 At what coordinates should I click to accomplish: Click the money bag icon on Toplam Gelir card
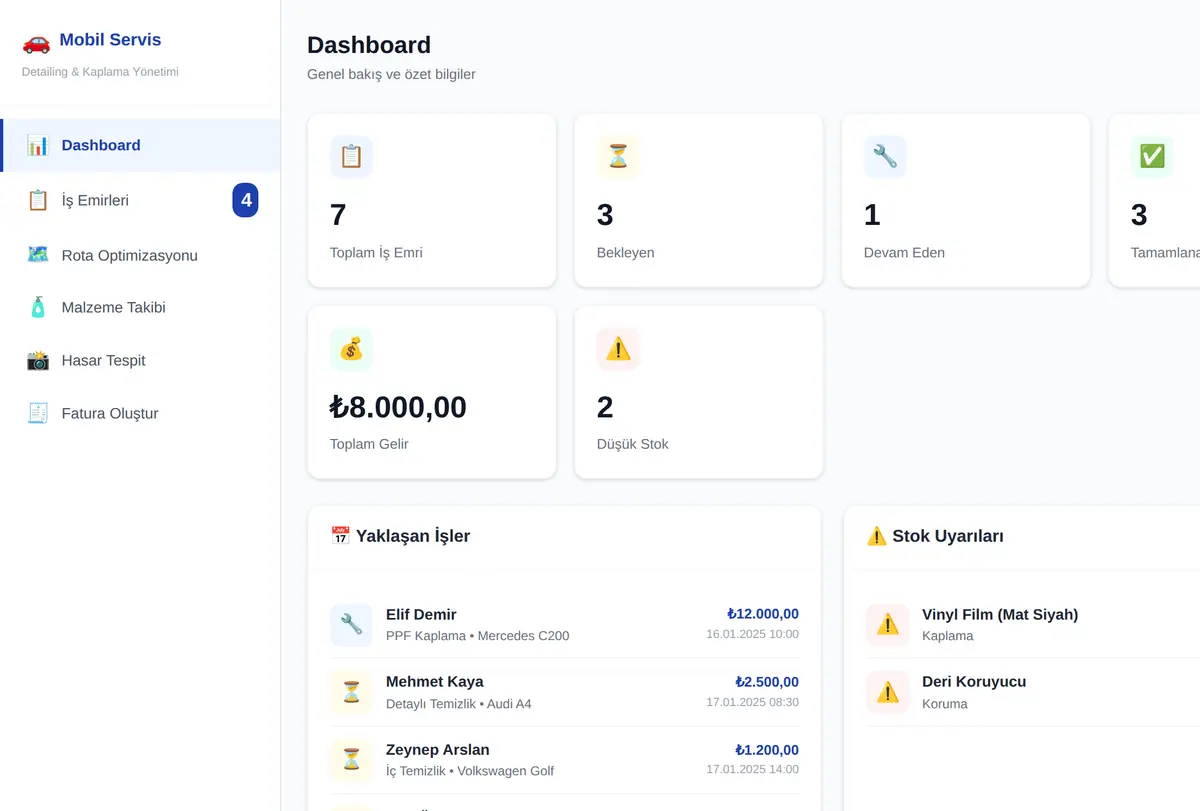pyautogui.click(x=351, y=349)
